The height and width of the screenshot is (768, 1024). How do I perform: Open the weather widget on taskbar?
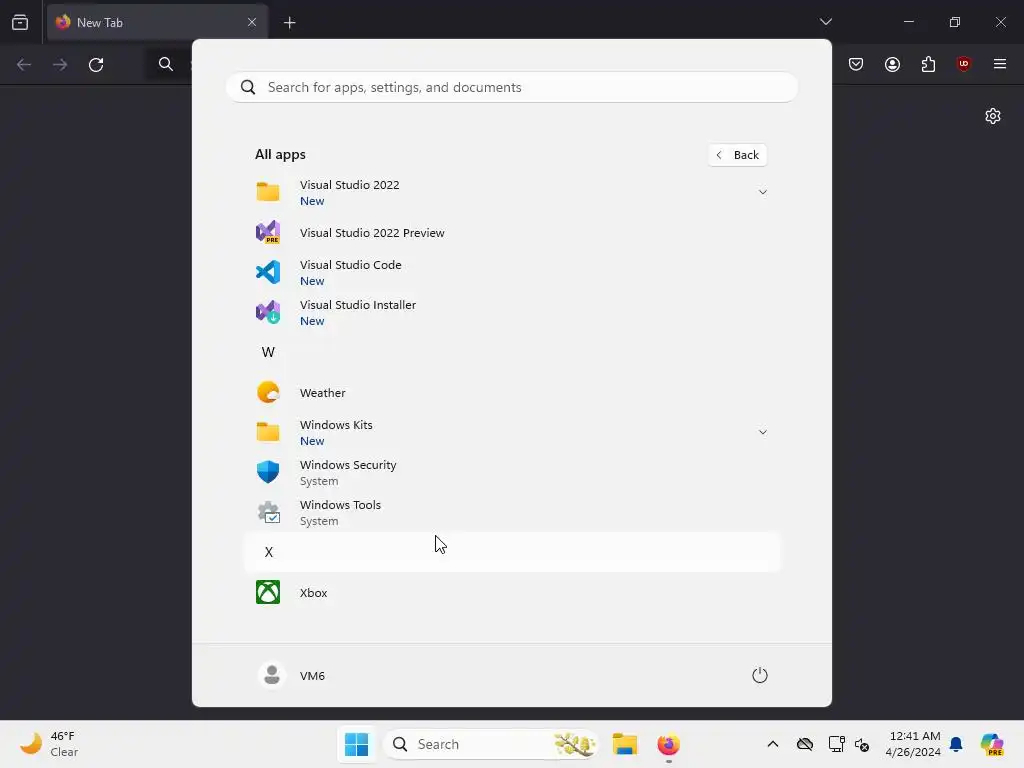click(49, 744)
